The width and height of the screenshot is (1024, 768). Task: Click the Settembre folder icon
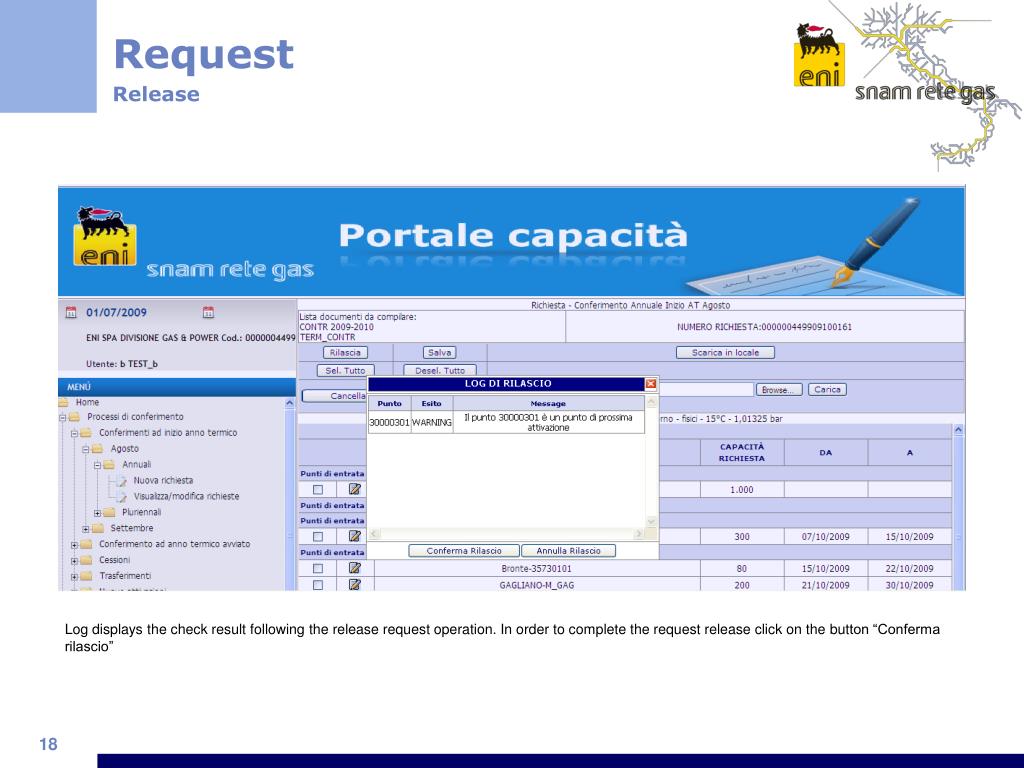coord(98,528)
